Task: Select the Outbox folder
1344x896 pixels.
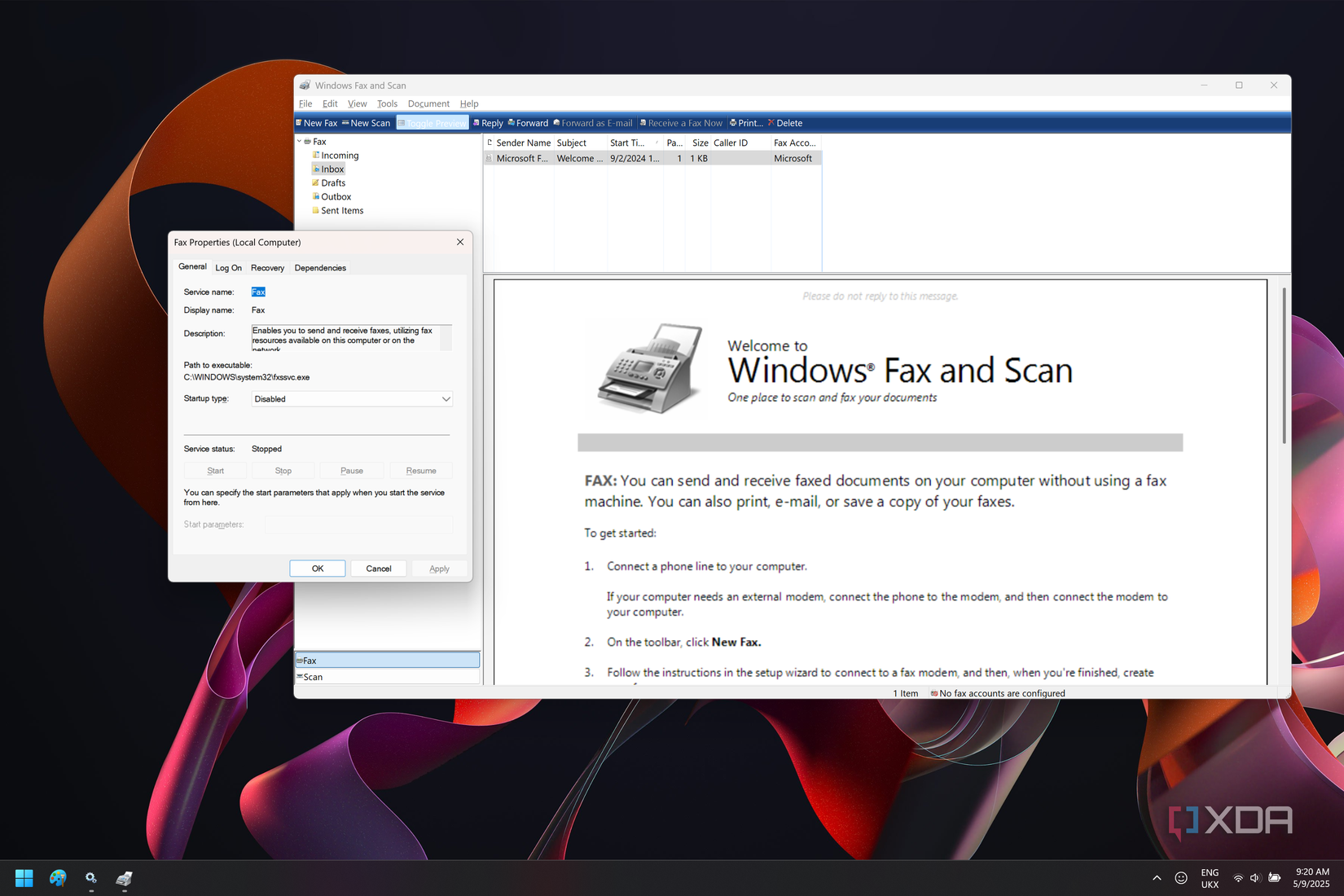Action: pyautogui.click(x=335, y=196)
